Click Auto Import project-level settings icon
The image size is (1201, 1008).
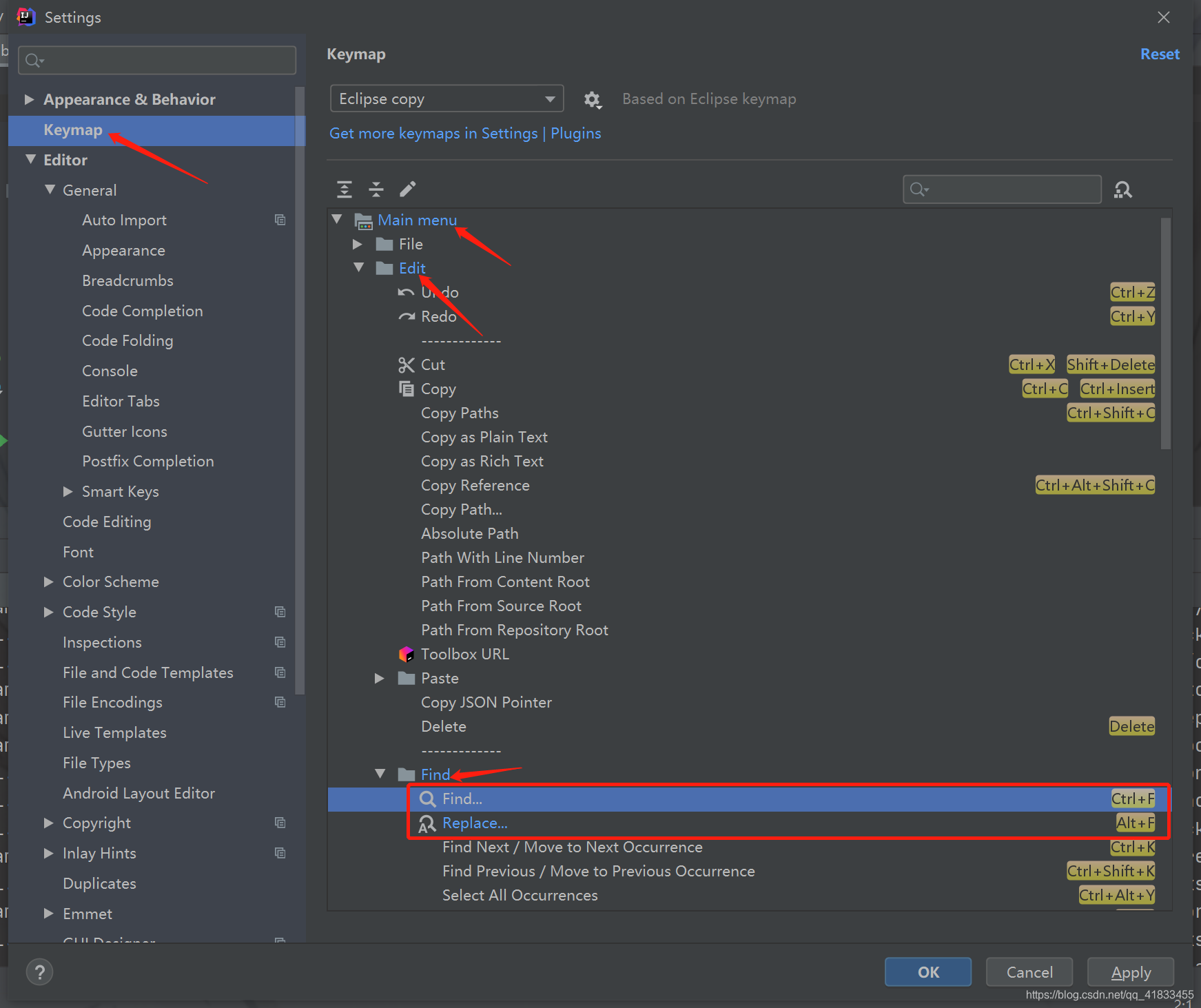280,220
